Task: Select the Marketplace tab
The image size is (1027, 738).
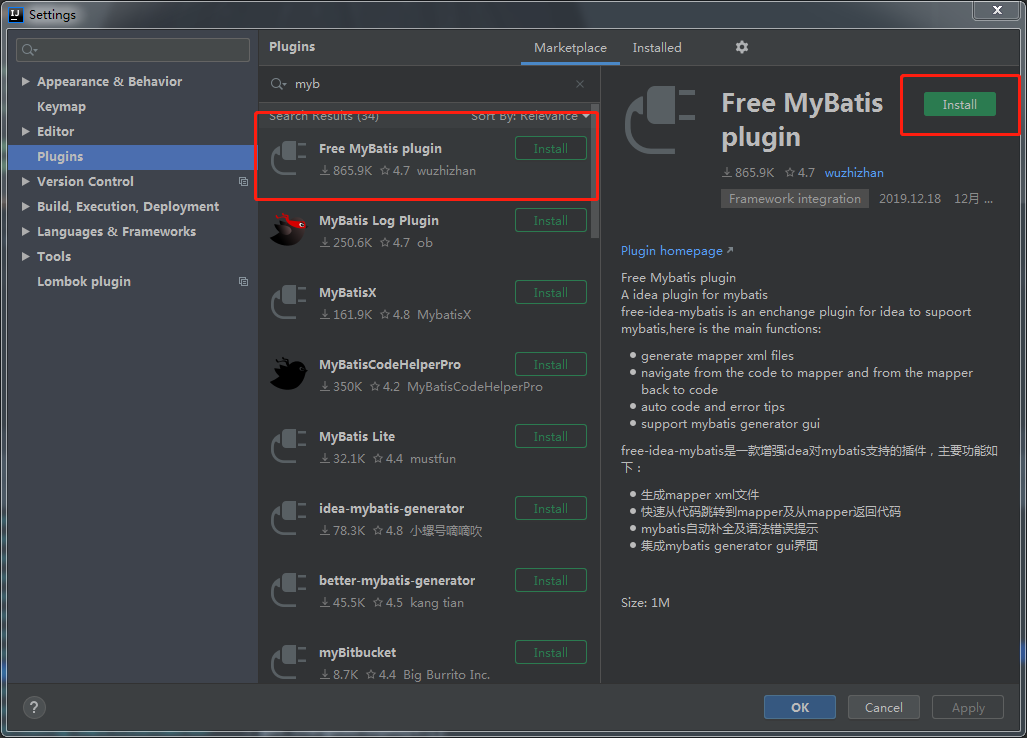Action: [569, 47]
